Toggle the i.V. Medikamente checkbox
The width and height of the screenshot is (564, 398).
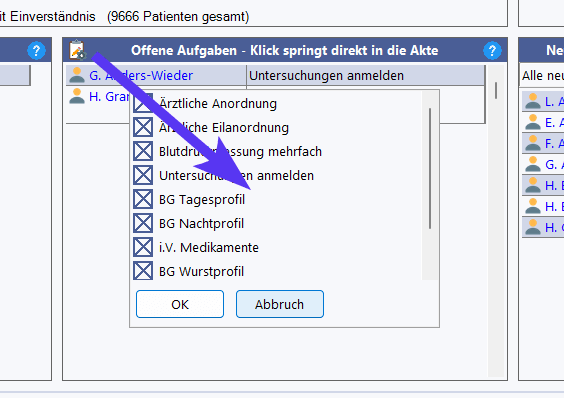click(143, 247)
